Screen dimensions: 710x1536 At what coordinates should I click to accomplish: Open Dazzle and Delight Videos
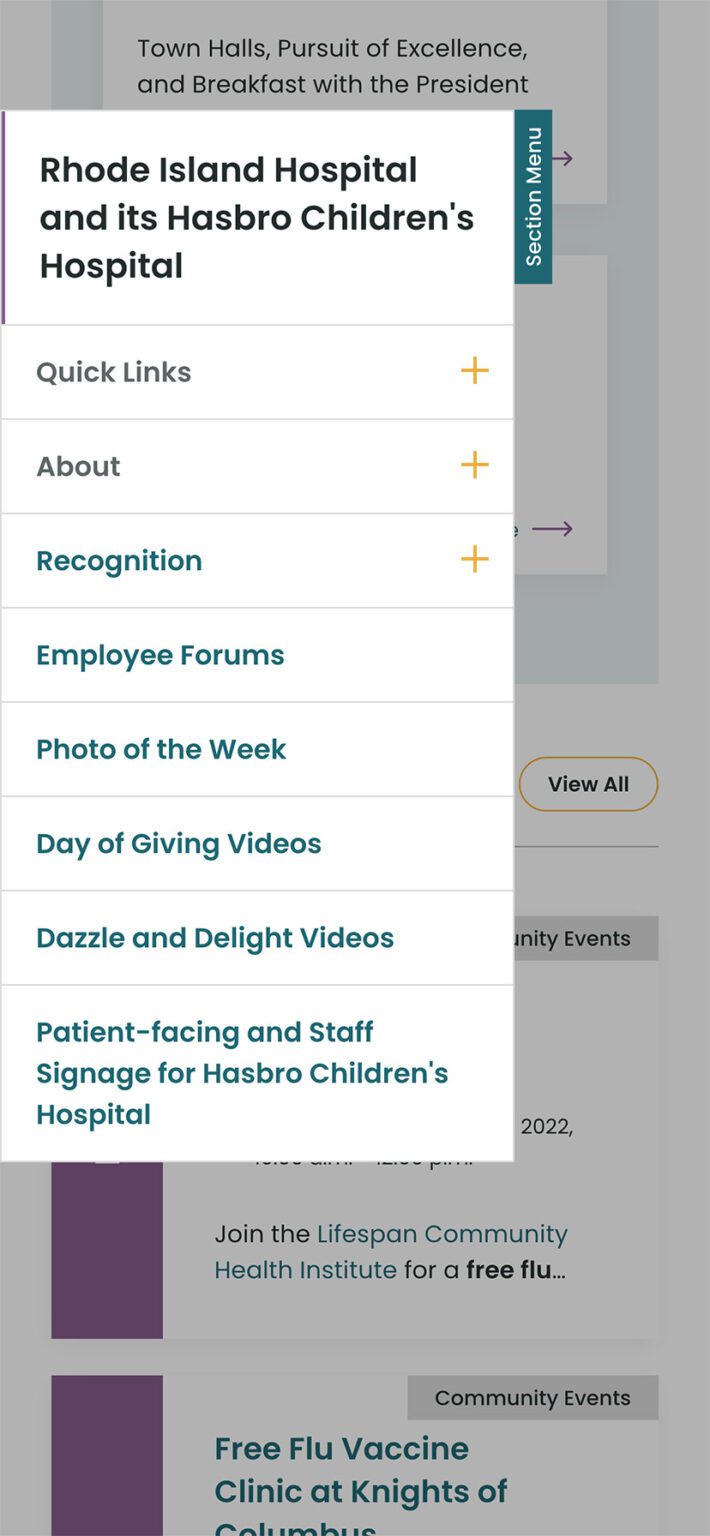[x=214, y=938]
